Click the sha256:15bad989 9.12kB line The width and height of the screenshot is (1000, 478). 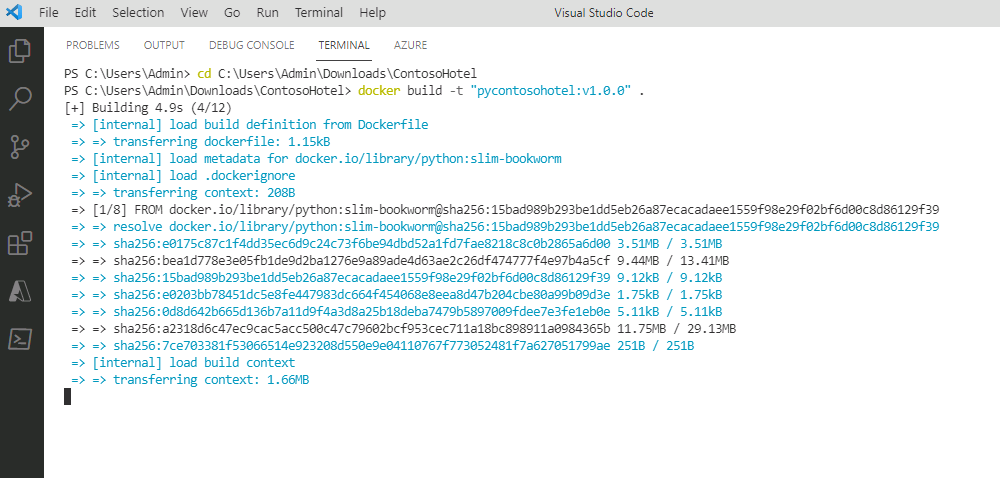[x=397, y=277]
